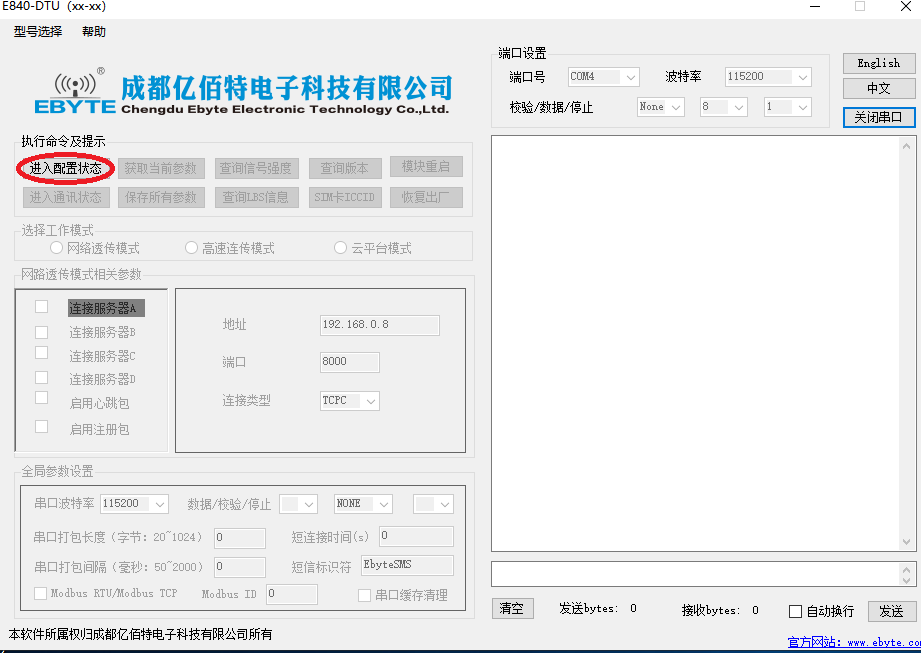Screen dimensions: 921x653
Task: Click 恢复出厂 to factory reset
Action: click(x=426, y=197)
